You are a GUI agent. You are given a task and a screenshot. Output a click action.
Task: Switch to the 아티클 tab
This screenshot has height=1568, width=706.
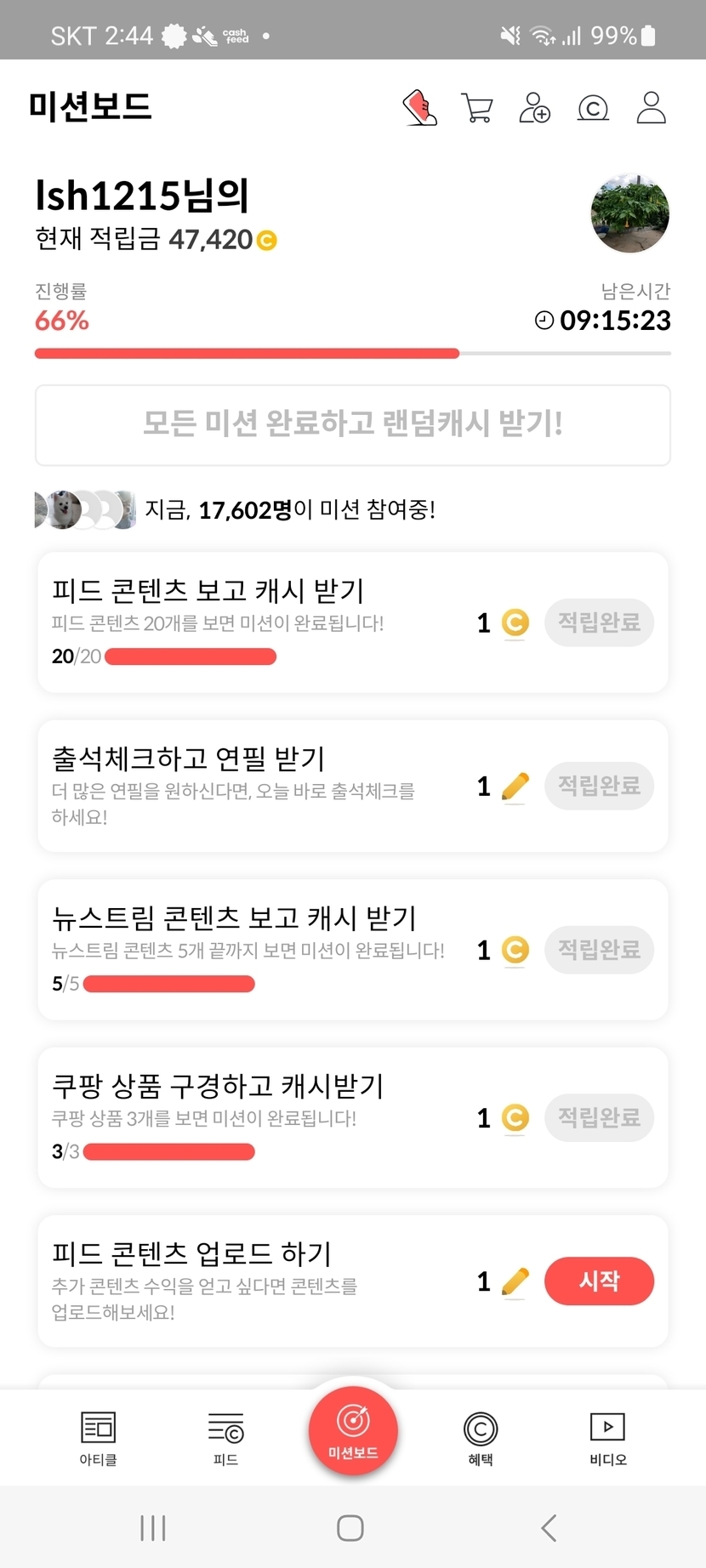[98, 1437]
